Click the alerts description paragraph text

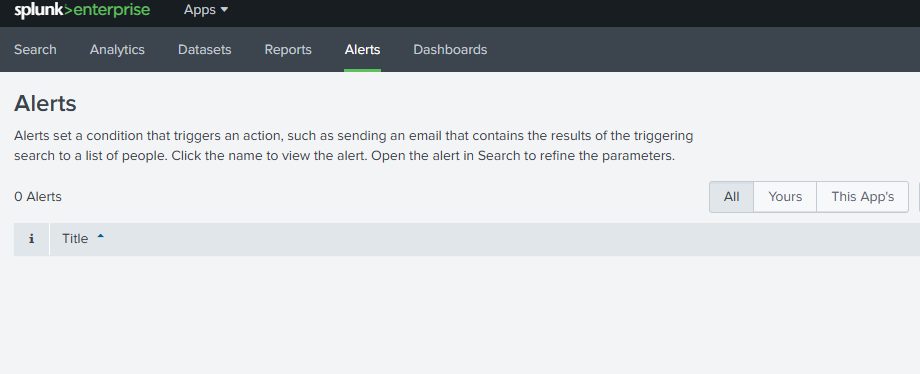coord(353,146)
